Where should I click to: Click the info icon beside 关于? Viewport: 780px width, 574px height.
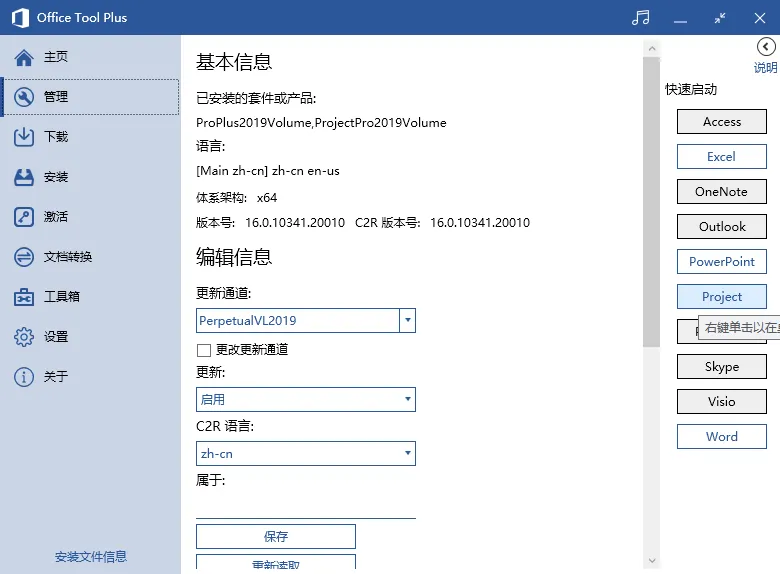coord(24,377)
